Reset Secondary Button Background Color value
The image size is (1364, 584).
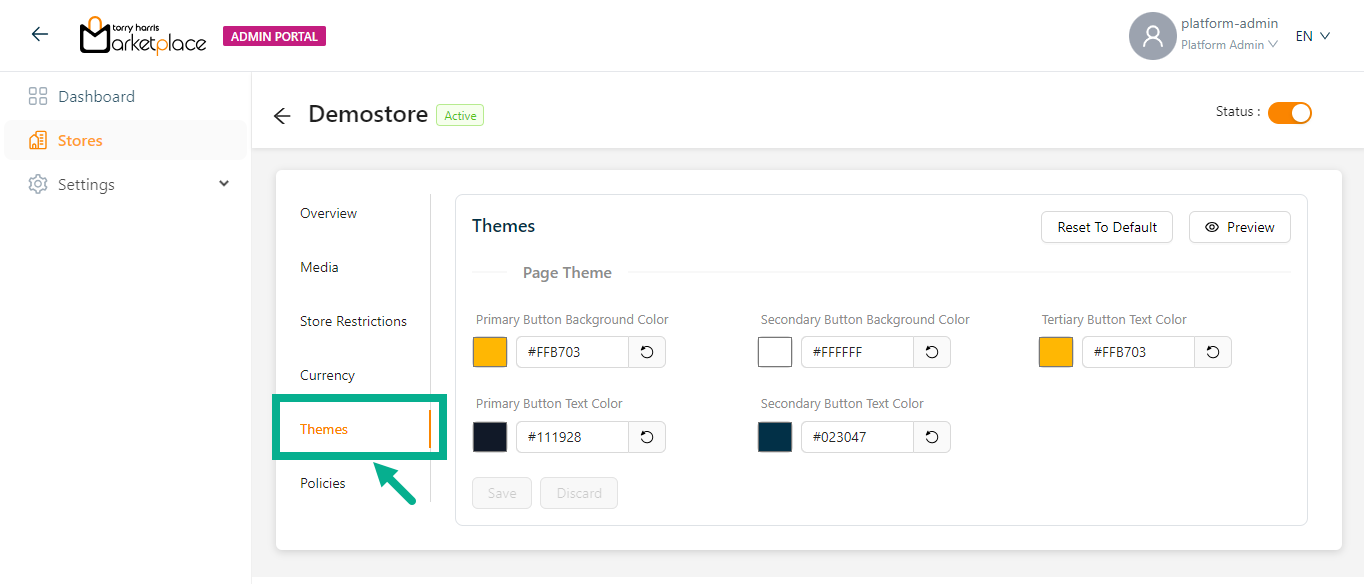(932, 352)
